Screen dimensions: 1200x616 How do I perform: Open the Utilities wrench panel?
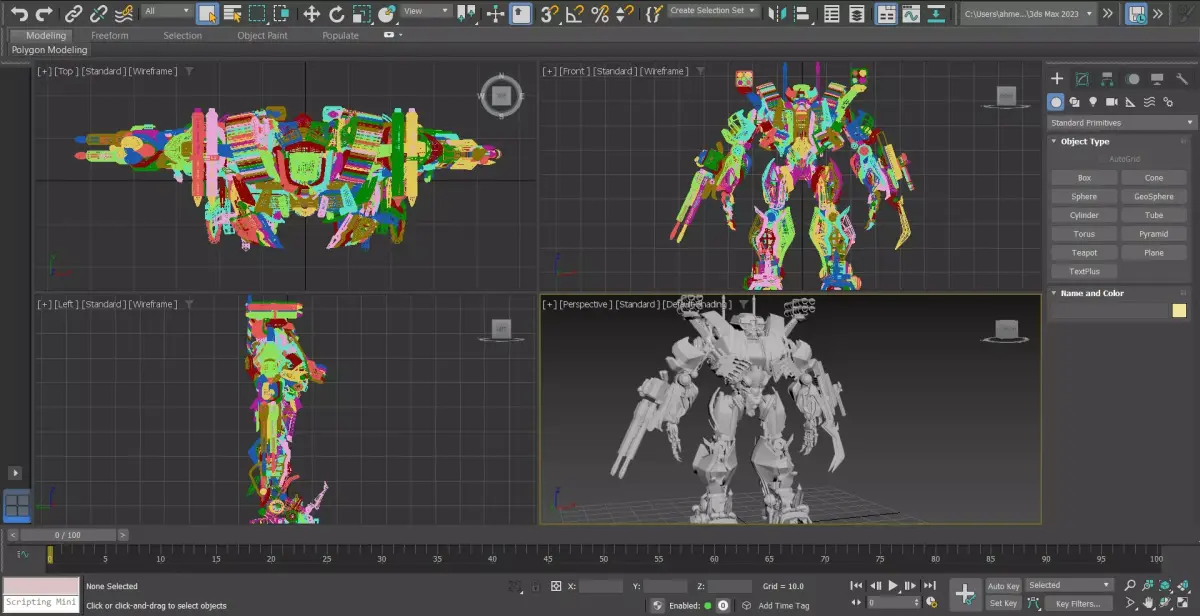point(1182,79)
